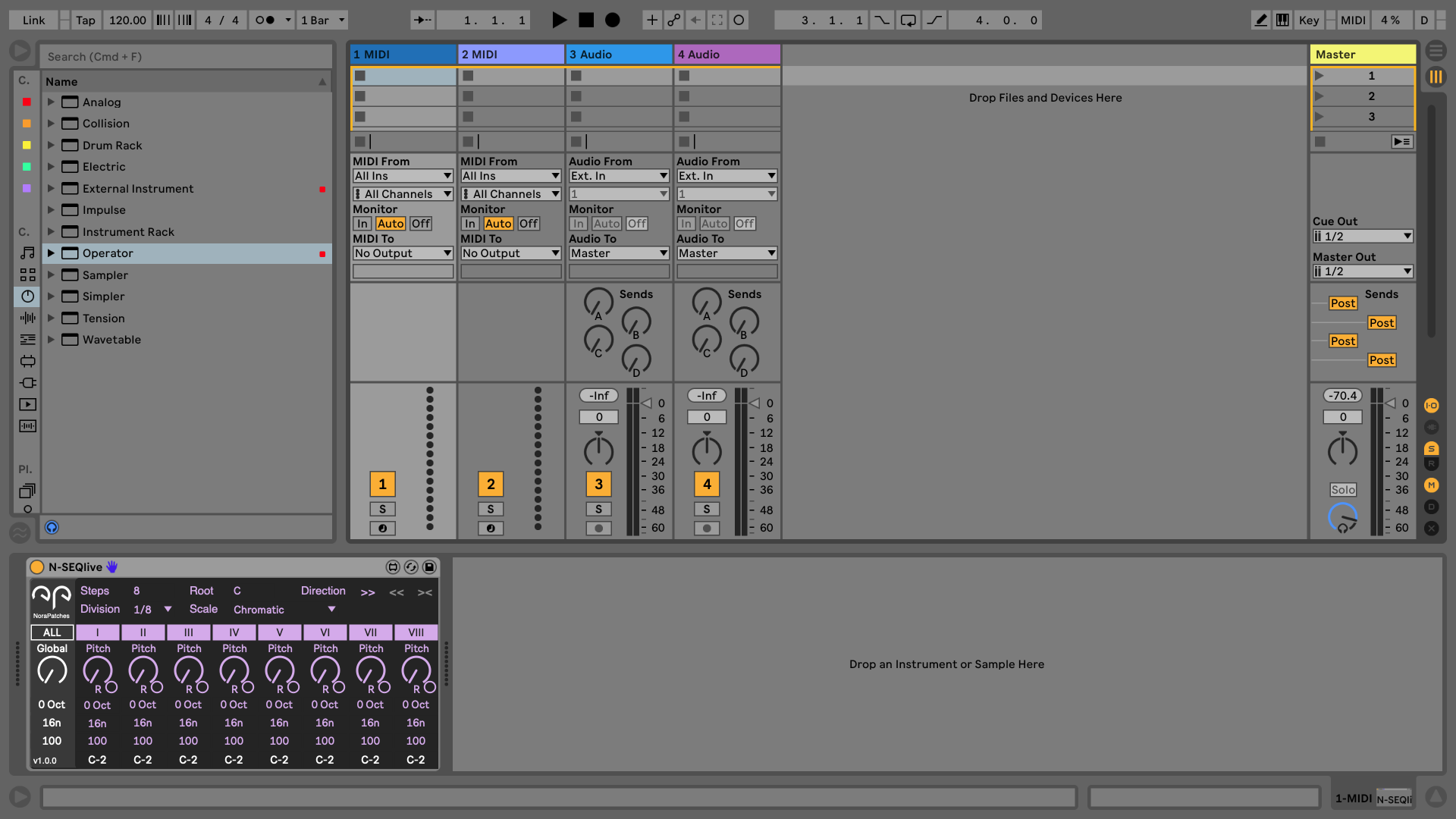Toggle the Draw Mode pencil icon

coord(1260,20)
